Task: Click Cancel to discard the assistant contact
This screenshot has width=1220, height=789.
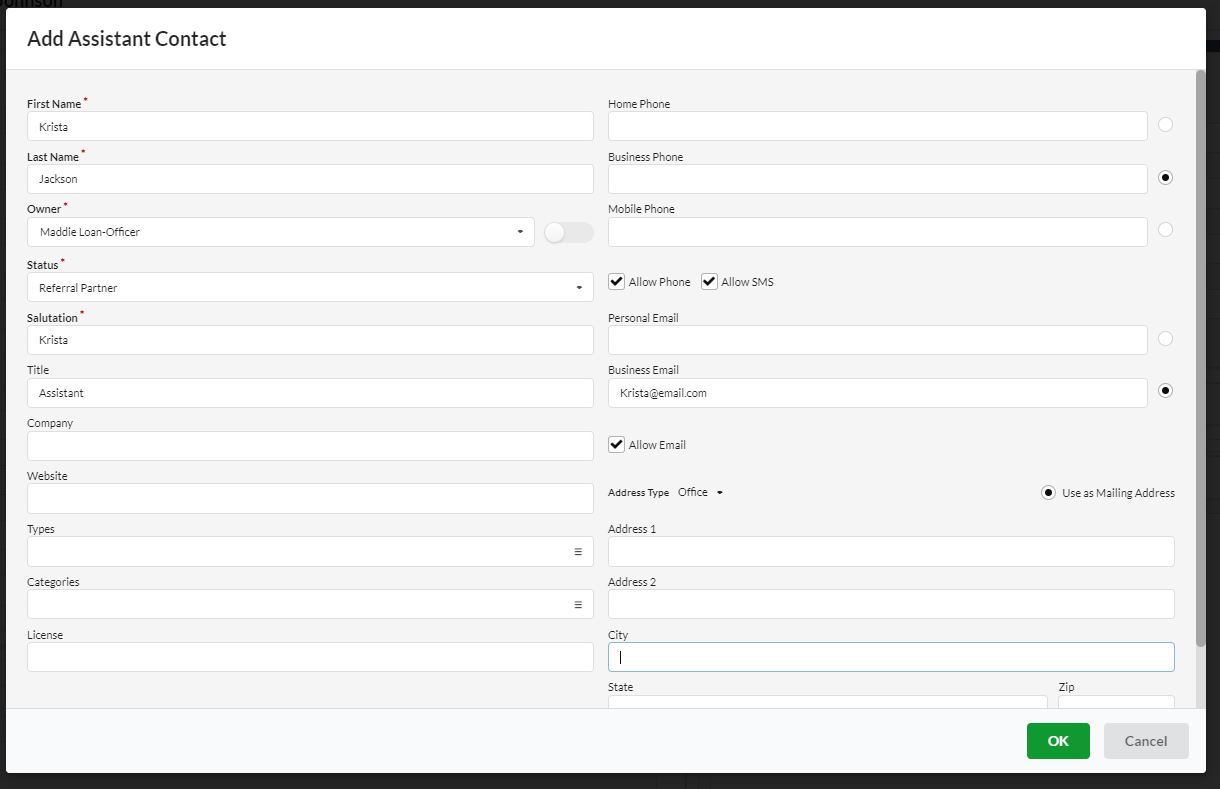Action: point(1145,741)
